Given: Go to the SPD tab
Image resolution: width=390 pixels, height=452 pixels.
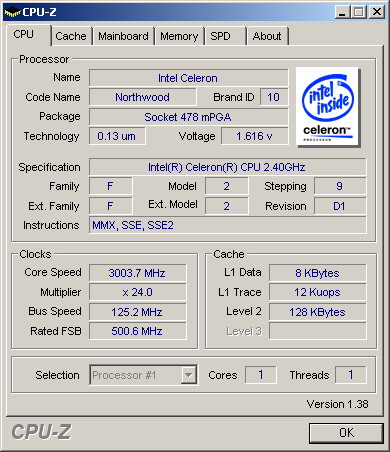Looking at the screenshot, I should pyautogui.click(x=220, y=36).
